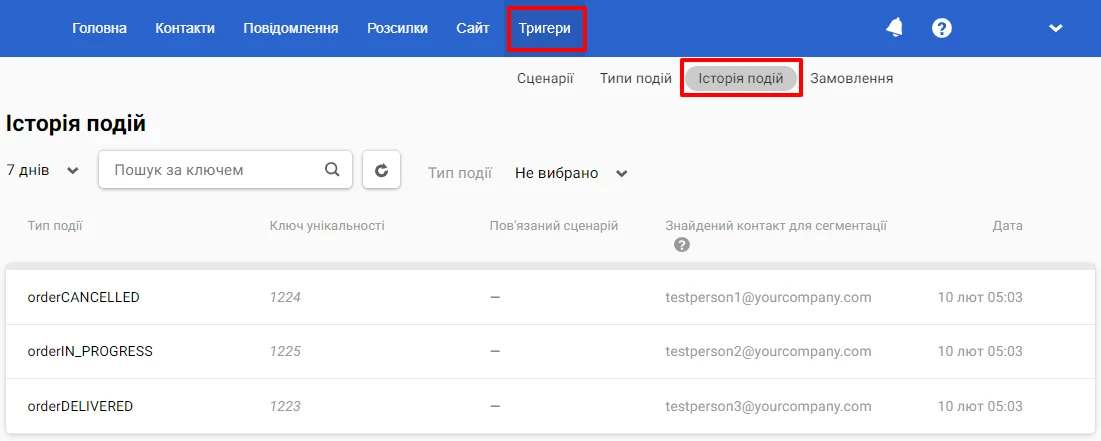
Task: Open the orderCANCELLED event row
Action: coord(550,297)
